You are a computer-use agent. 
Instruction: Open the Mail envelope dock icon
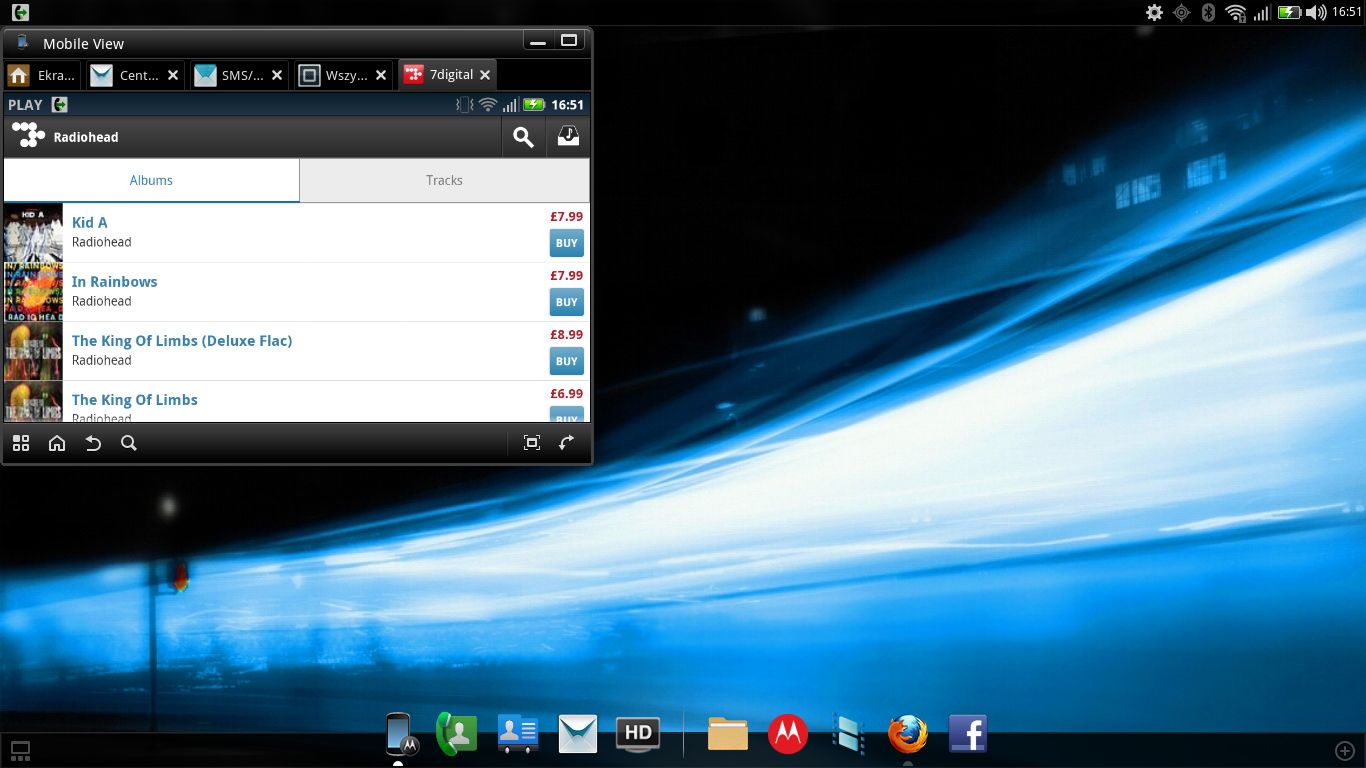578,734
